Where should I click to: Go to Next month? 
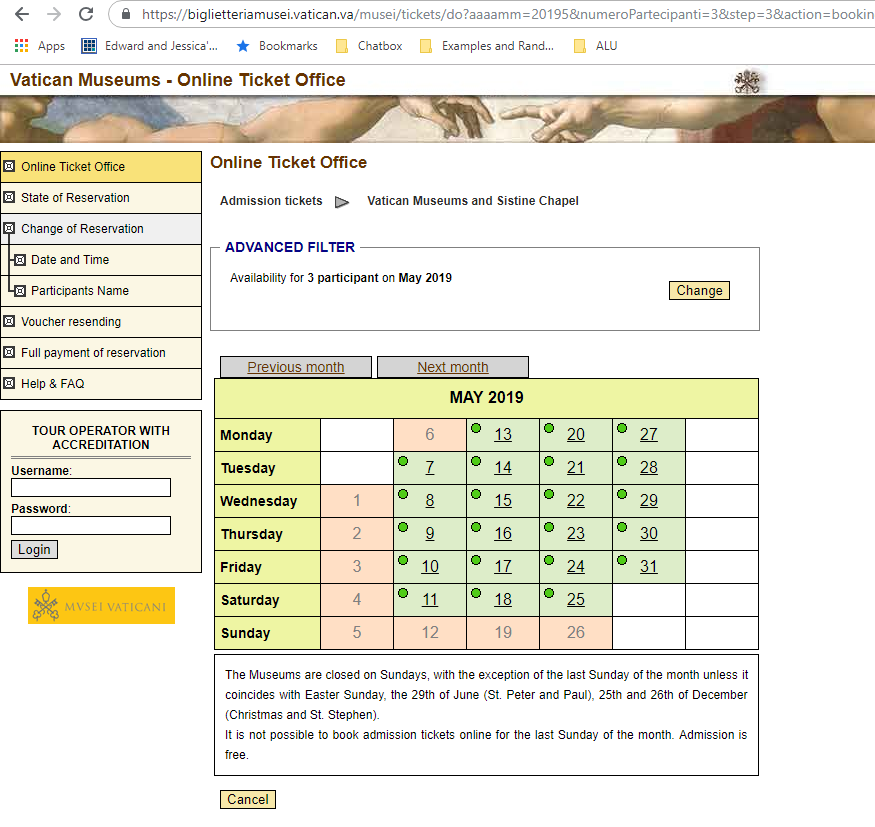453,367
